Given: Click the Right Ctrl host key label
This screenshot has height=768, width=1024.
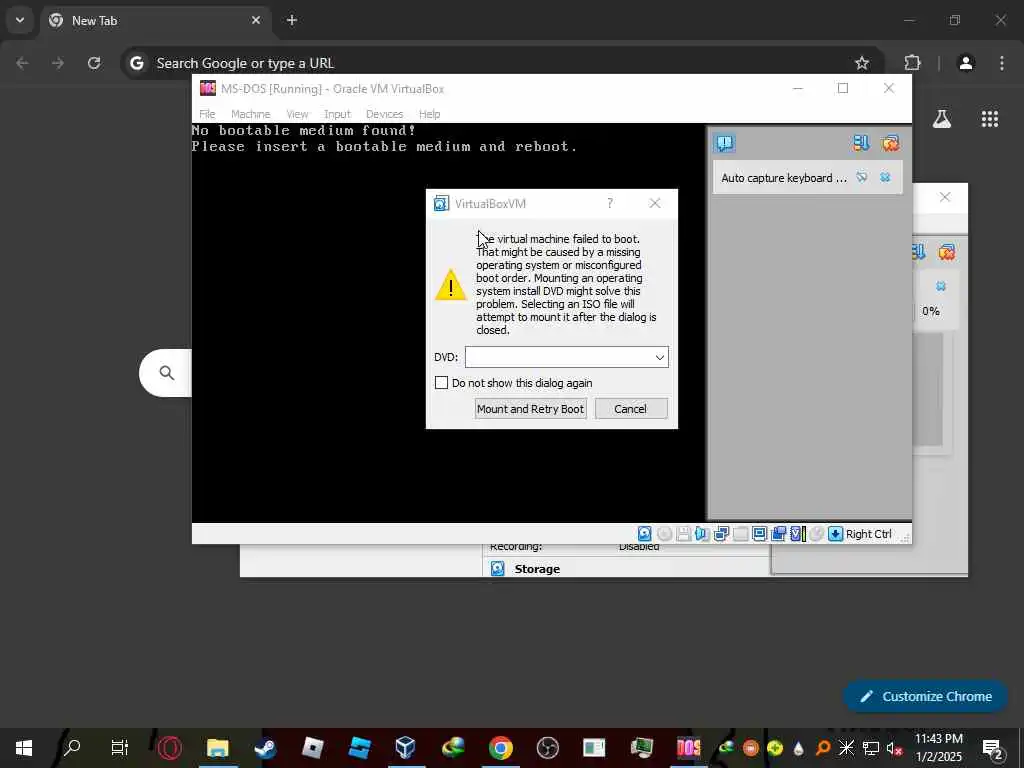Looking at the screenshot, I should [x=868, y=534].
